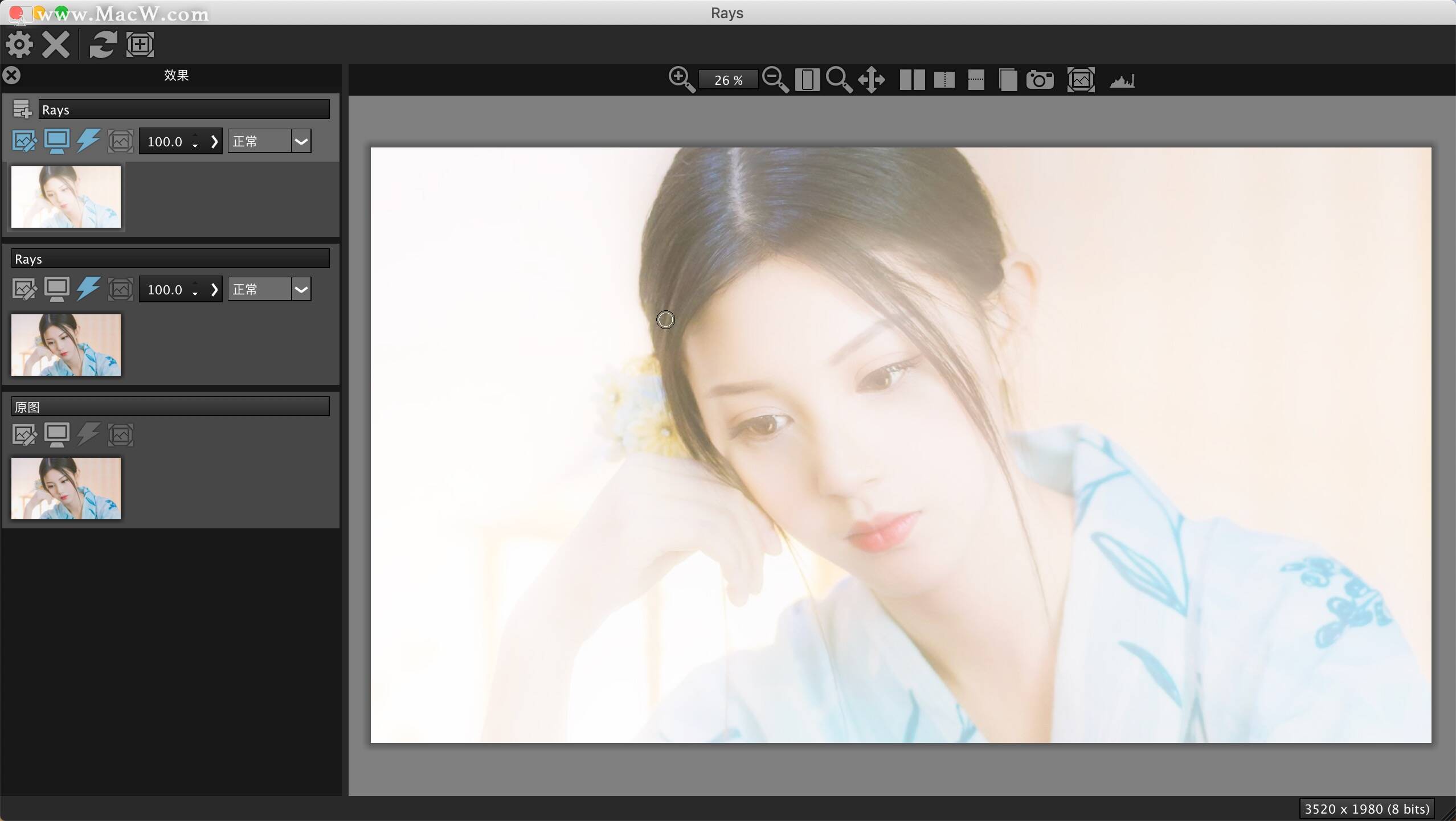Enable vertical split preview view
The image size is (1456, 821).
tap(944, 80)
